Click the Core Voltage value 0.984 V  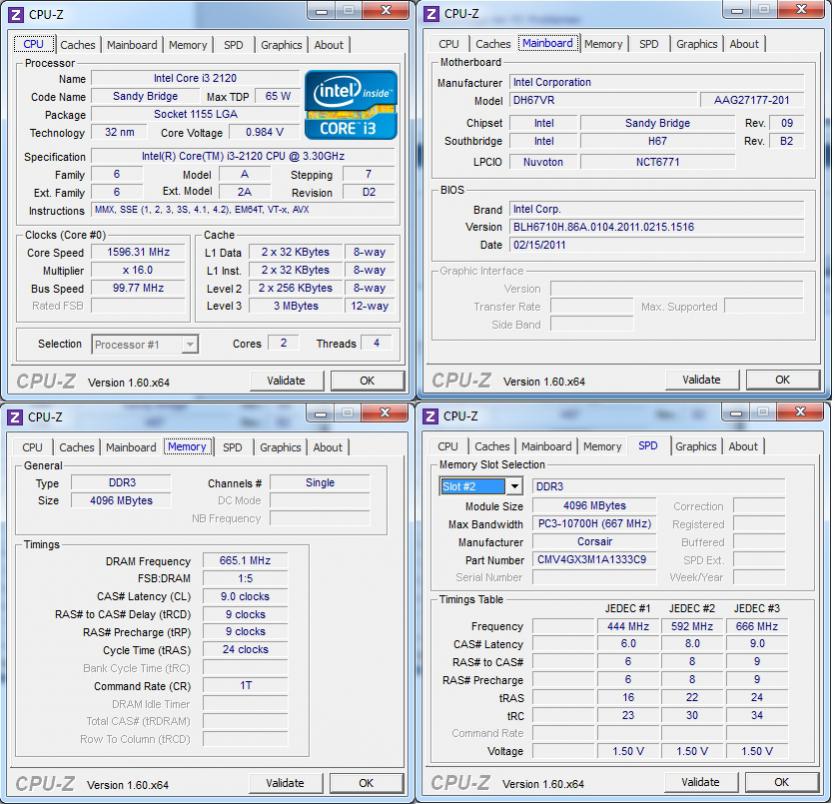[265, 132]
